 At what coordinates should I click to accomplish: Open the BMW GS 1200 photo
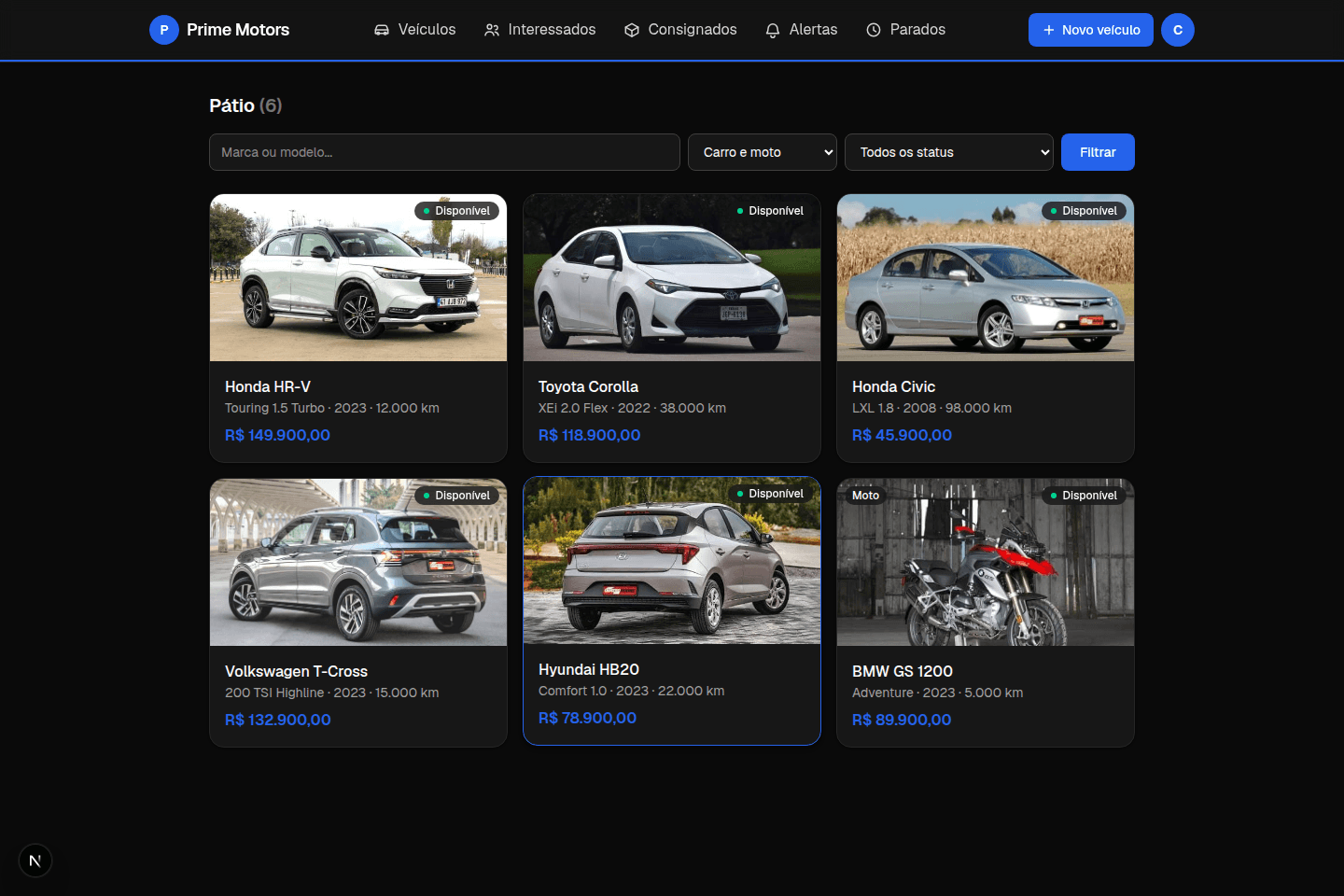click(986, 562)
